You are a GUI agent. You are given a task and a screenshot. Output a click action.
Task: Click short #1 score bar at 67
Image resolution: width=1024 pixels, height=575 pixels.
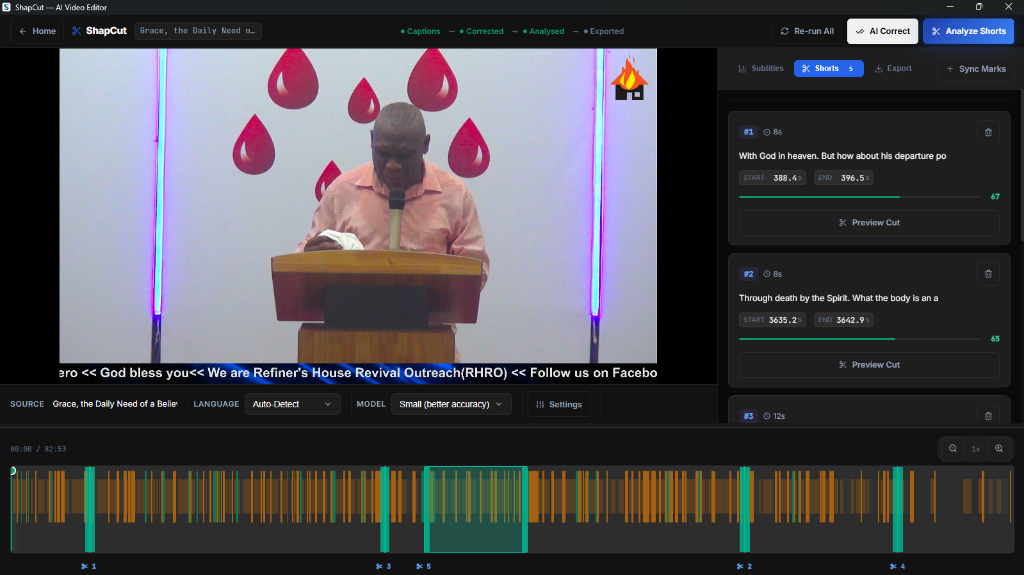[858, 197]
